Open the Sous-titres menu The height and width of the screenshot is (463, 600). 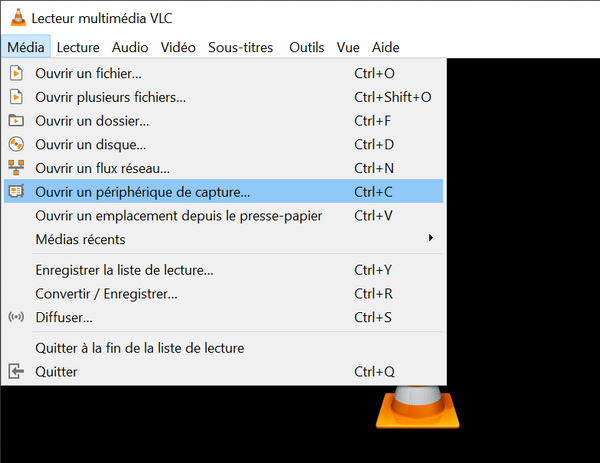click(x=241, y=47)
